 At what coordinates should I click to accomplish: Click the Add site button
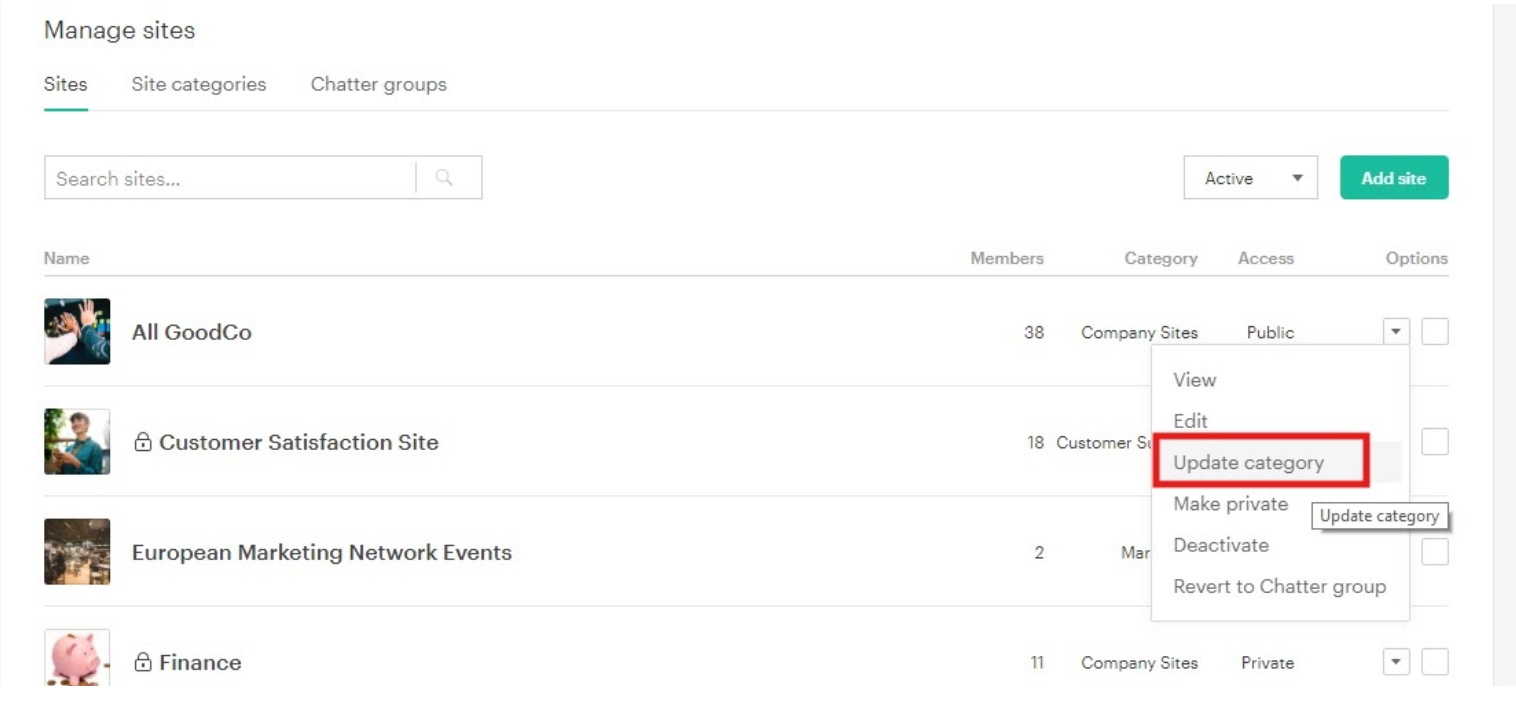click(1394, 178)
